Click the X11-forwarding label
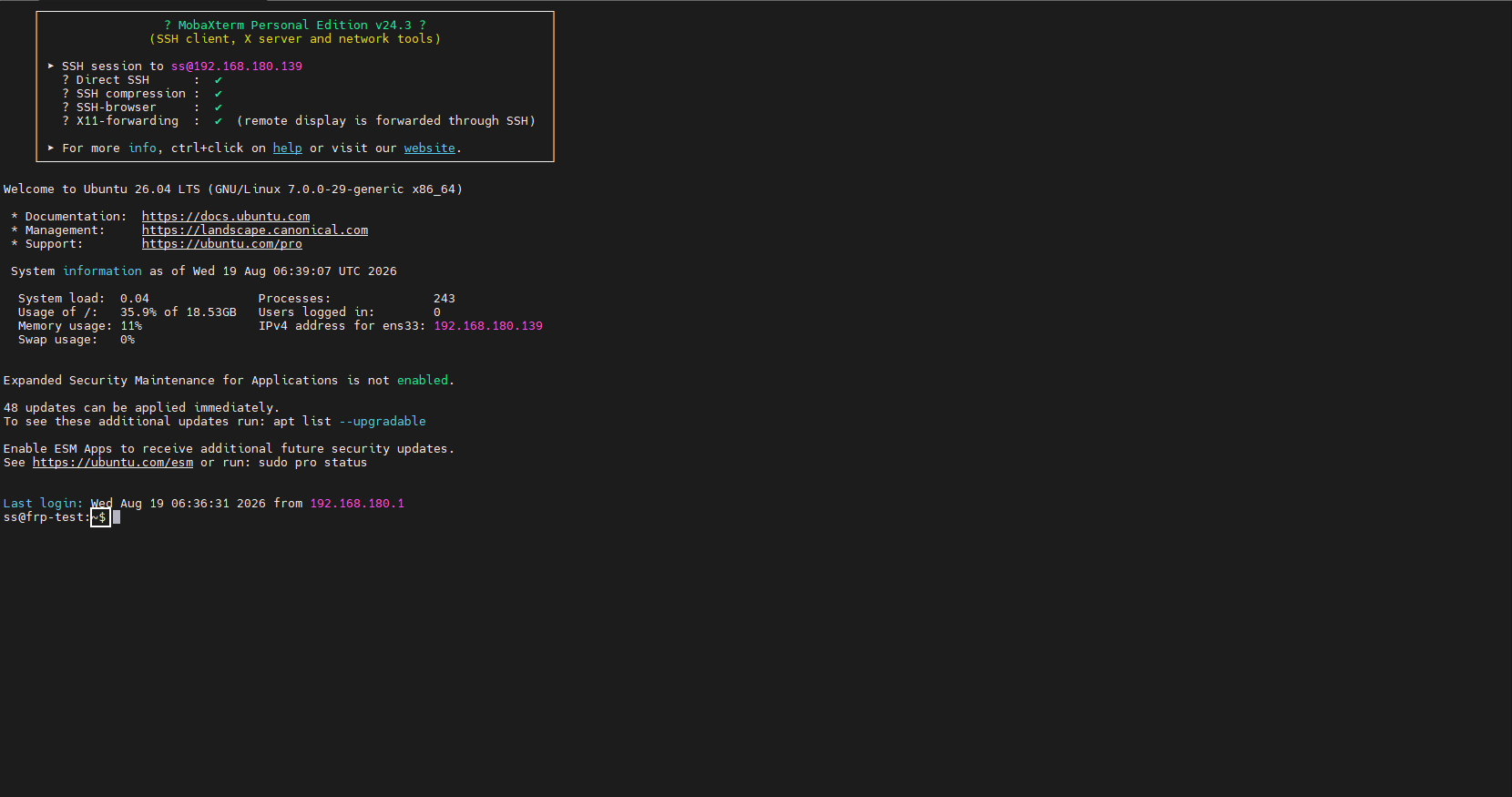The image size is (1512, 797). (x=128, y=121)
